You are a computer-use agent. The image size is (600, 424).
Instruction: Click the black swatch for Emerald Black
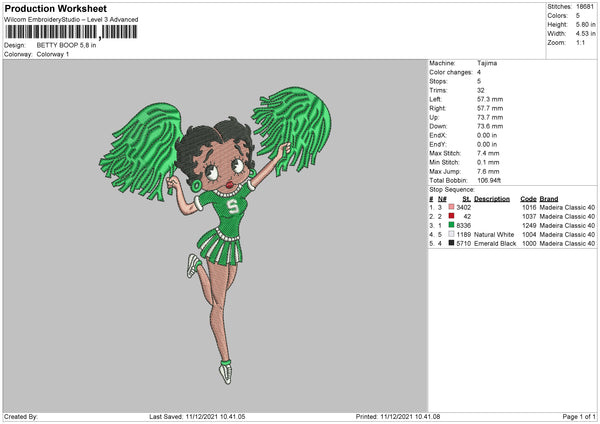(451, 243)
